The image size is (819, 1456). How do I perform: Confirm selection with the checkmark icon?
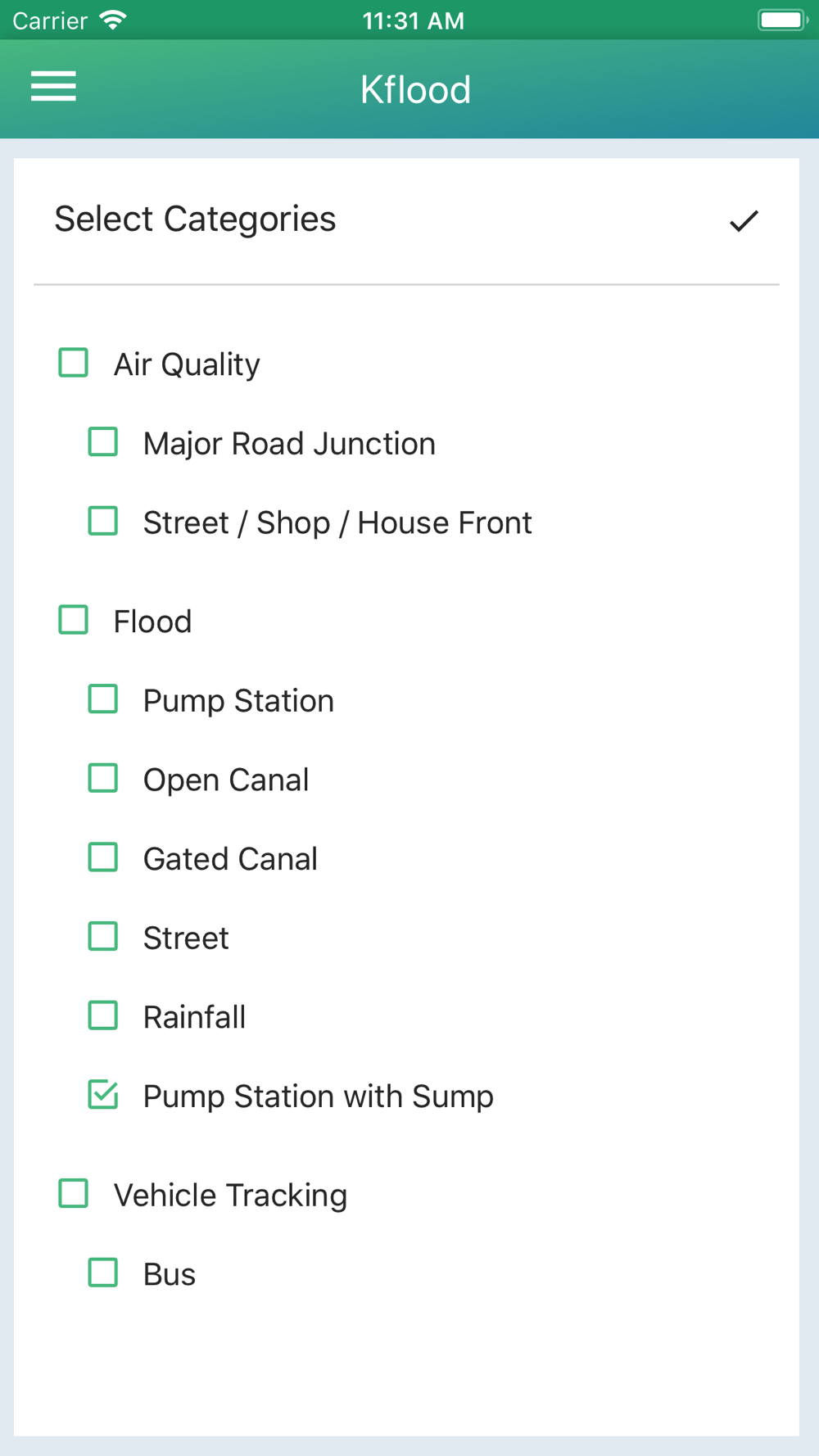click(x=744, y=220)
